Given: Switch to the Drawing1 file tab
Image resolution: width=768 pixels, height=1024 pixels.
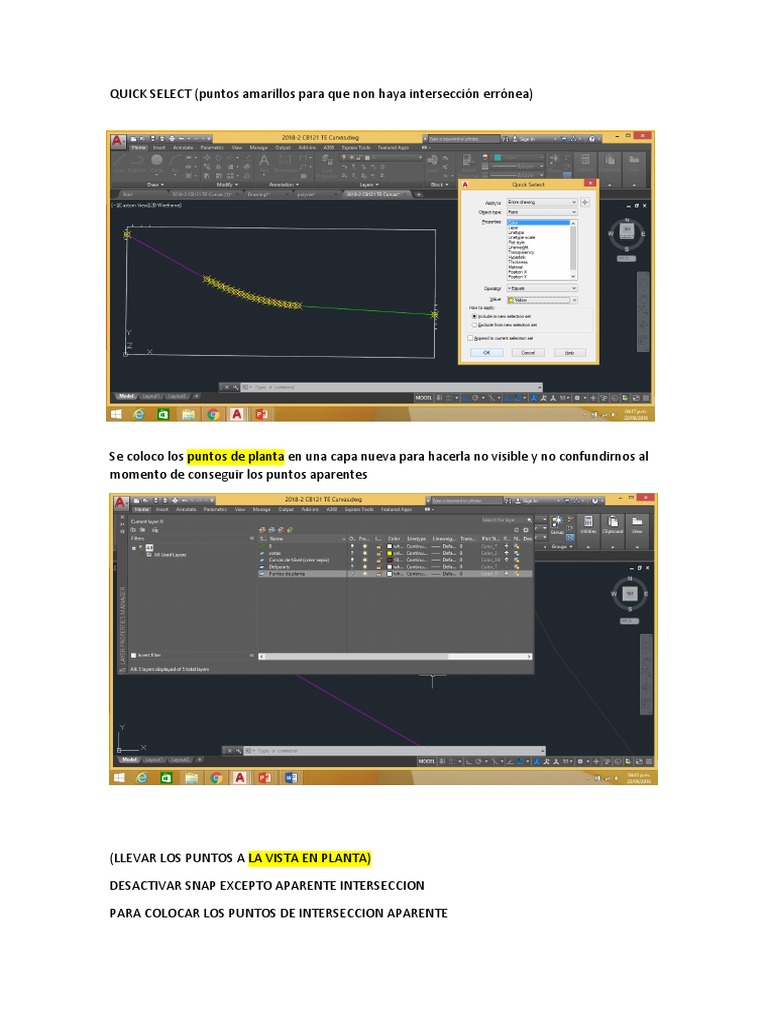Looking at the screenshot, I should [x=259, y=195].
